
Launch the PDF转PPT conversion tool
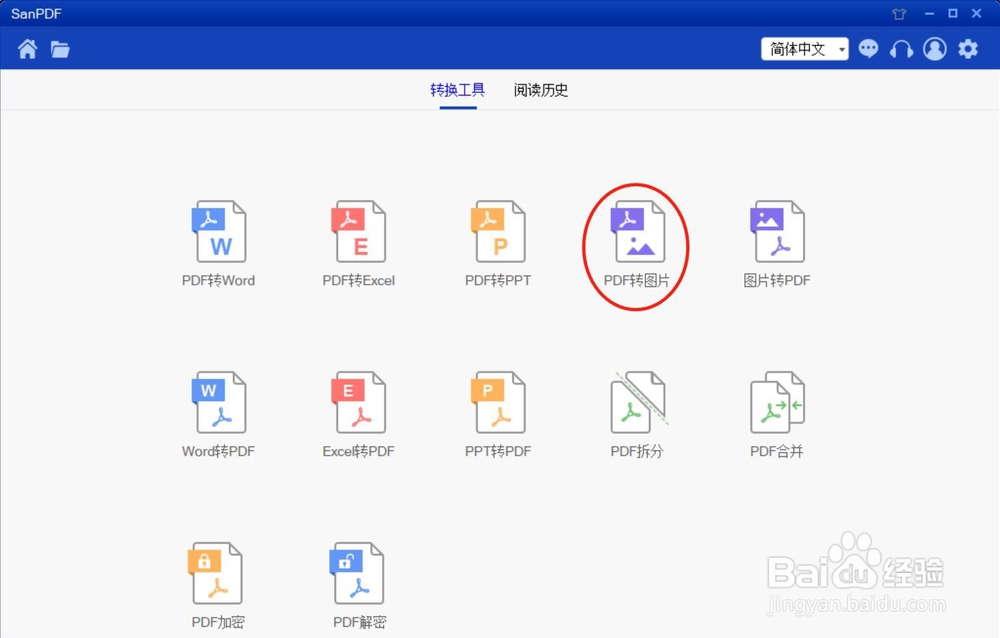(x=498, y=244)
